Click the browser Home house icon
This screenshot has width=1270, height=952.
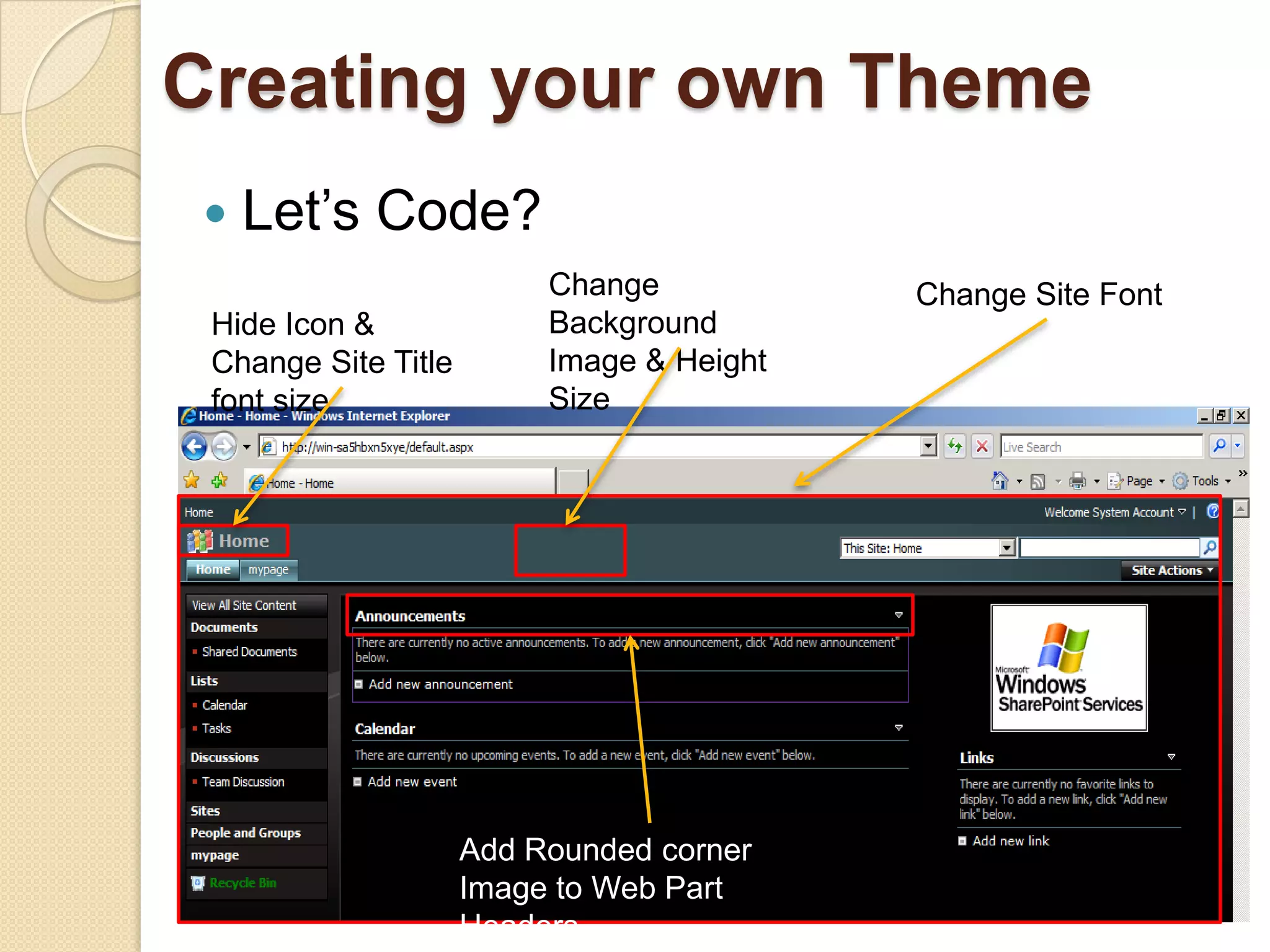click(x=1000, y=481)
